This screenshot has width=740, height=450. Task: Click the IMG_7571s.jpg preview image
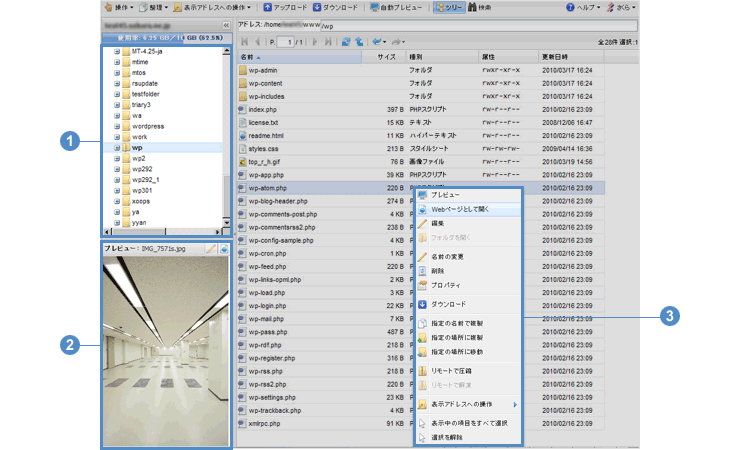click(x=166, y=348)
